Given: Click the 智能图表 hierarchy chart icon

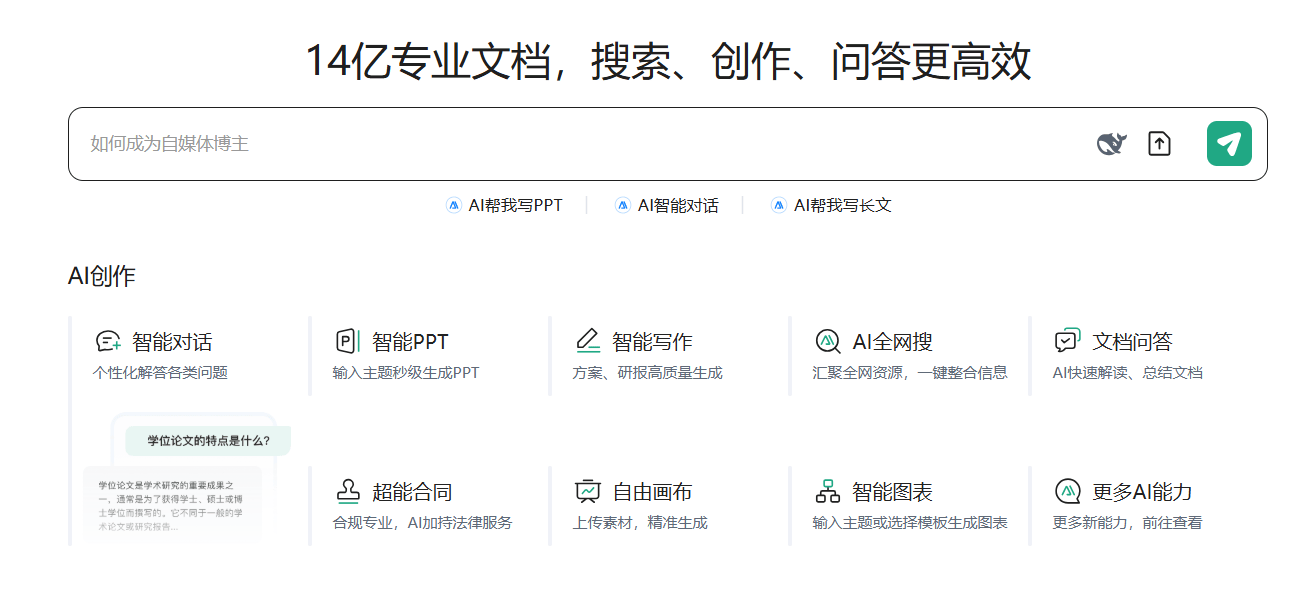Looking at the screenshot, I should coord(828,492).
